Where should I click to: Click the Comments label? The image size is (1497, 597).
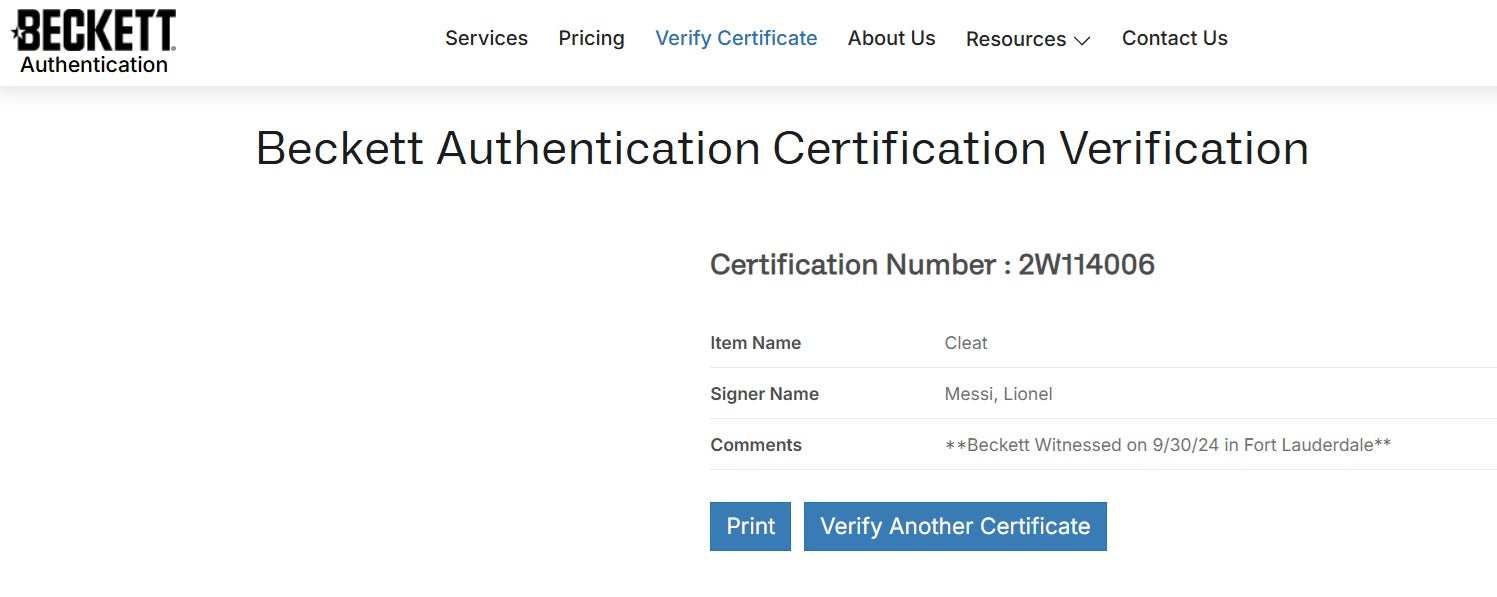pyautogui.click(x=756, y=445)
